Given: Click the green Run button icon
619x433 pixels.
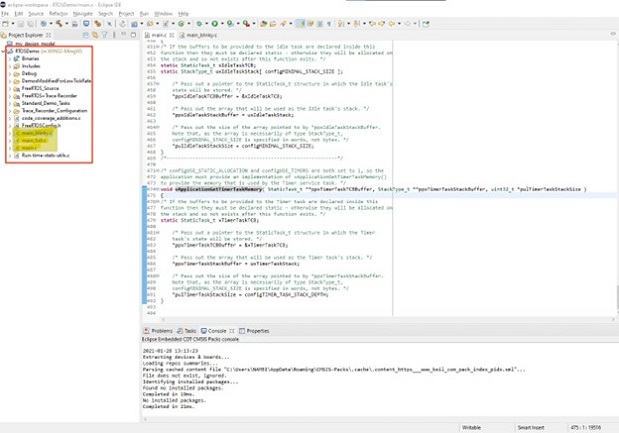Looking at the screenshot, I should point(215,24).
